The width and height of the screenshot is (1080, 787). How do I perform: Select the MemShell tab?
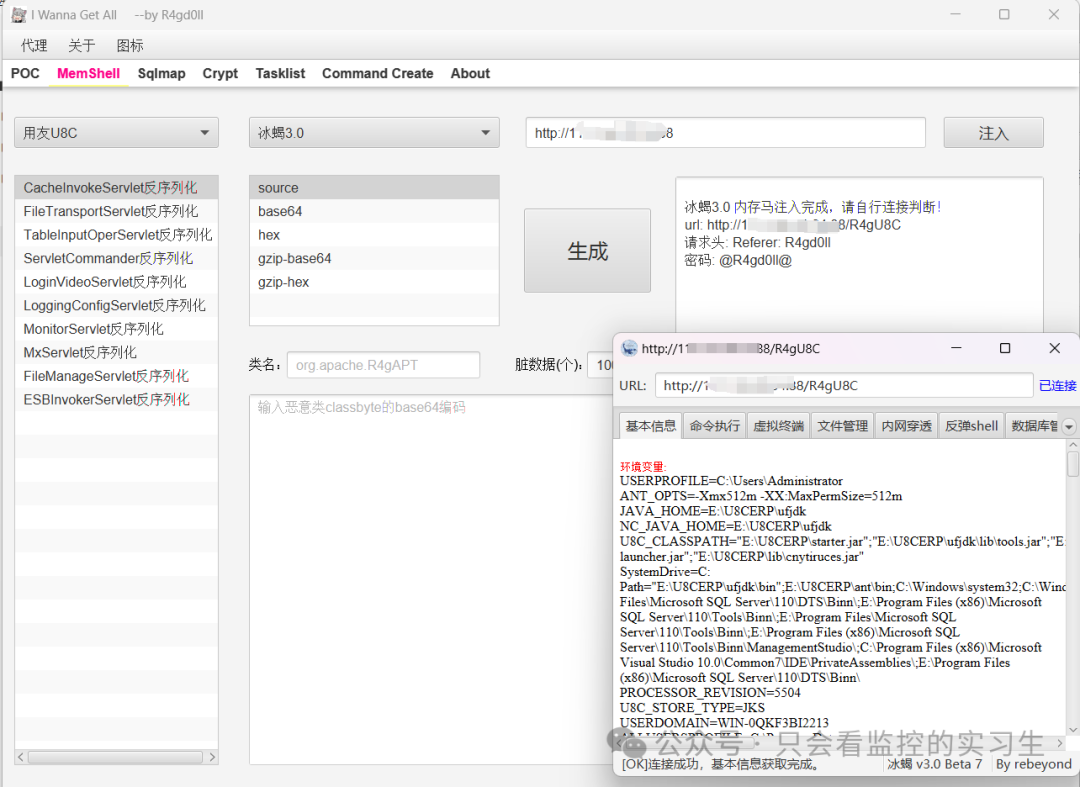88,73
